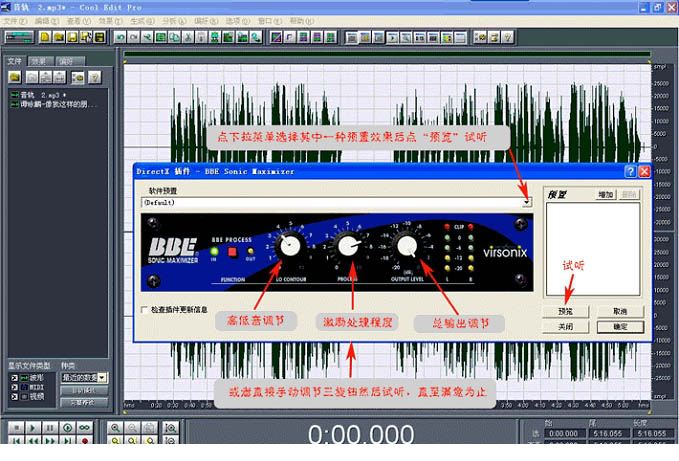Toggle the MIDI file type checkbox
679x461 pixels.
[14, 387]
